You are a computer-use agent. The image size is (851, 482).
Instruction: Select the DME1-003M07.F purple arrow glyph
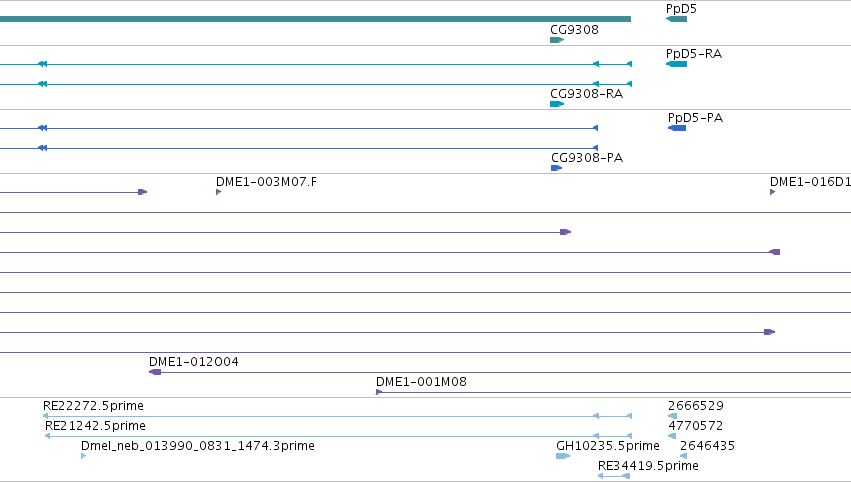click(218, 192)
